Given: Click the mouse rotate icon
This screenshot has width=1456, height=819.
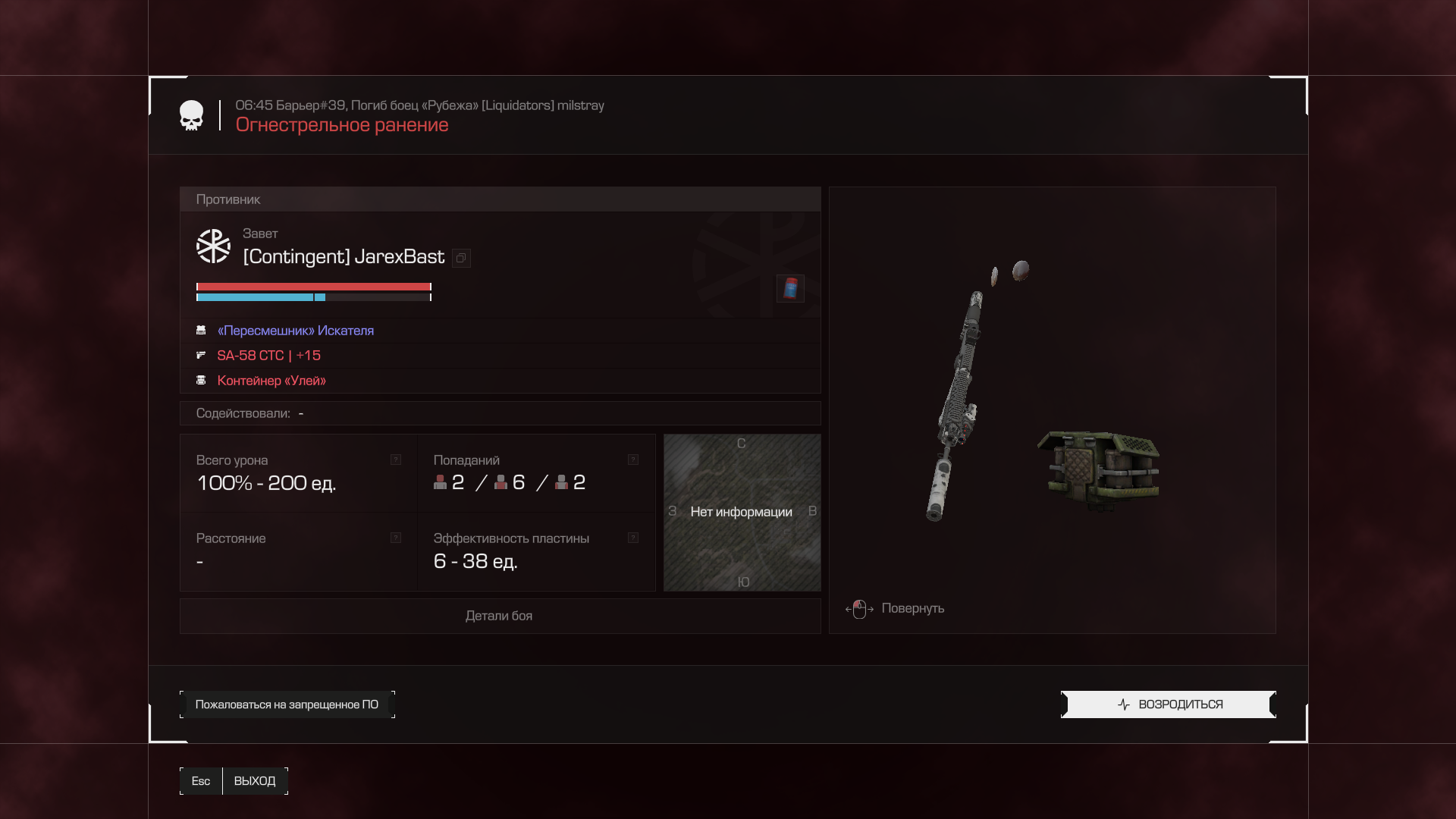Looking at the screenshot, I should (x=859, y=609).
